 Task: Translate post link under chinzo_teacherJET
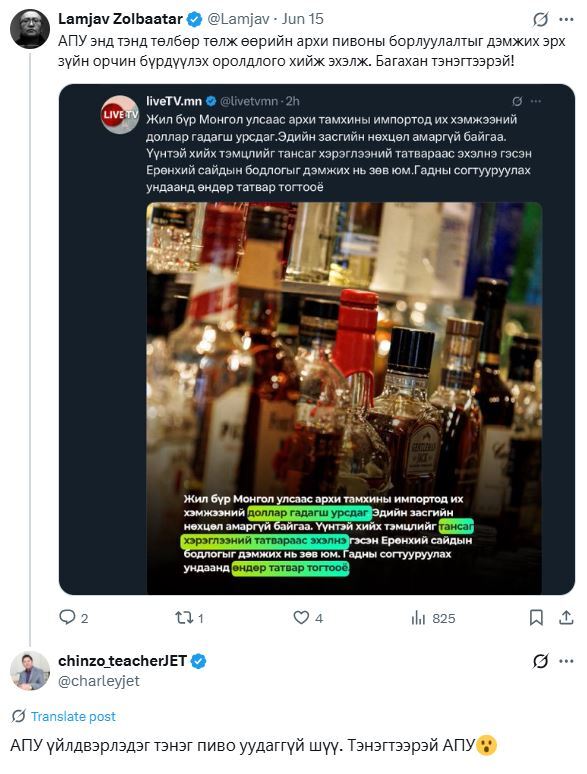(73, 716)
